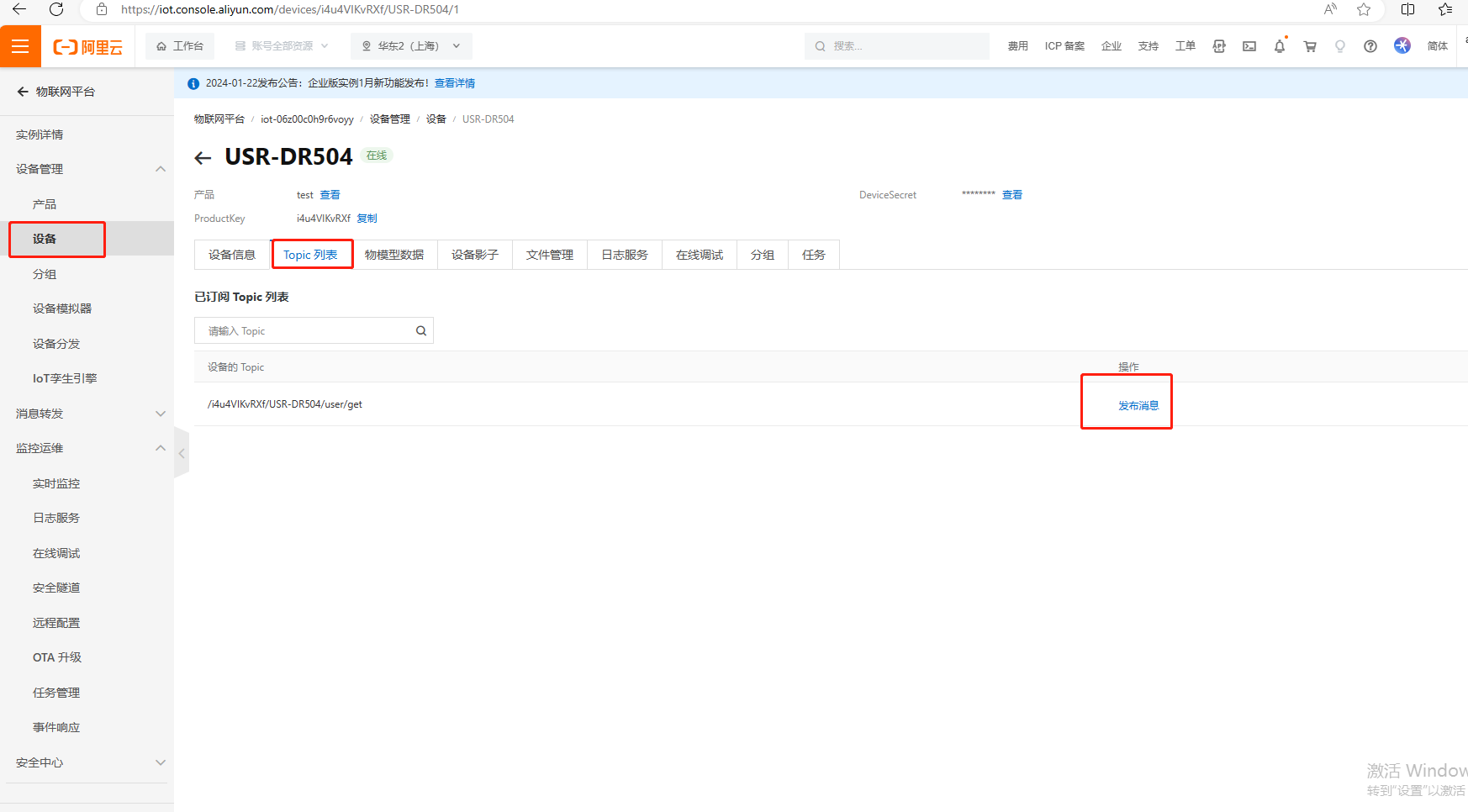Image resolution: width=1468 pixels, height=812 pixels.
Task: Expand the 消息转发 sidebar section
Action: click(160, 414)
